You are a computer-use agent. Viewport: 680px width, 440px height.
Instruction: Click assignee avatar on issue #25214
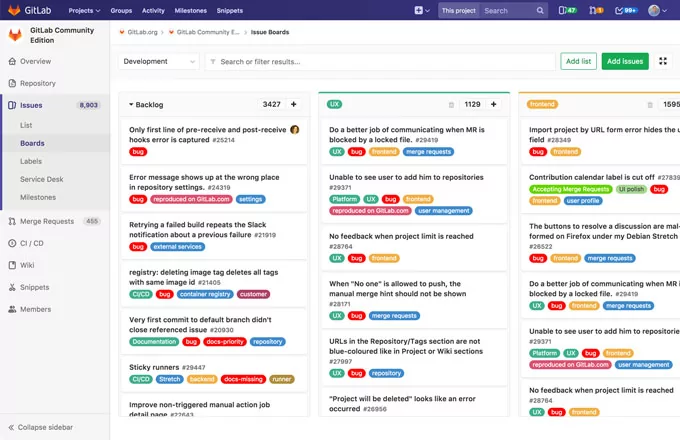[x=294, y=130]
